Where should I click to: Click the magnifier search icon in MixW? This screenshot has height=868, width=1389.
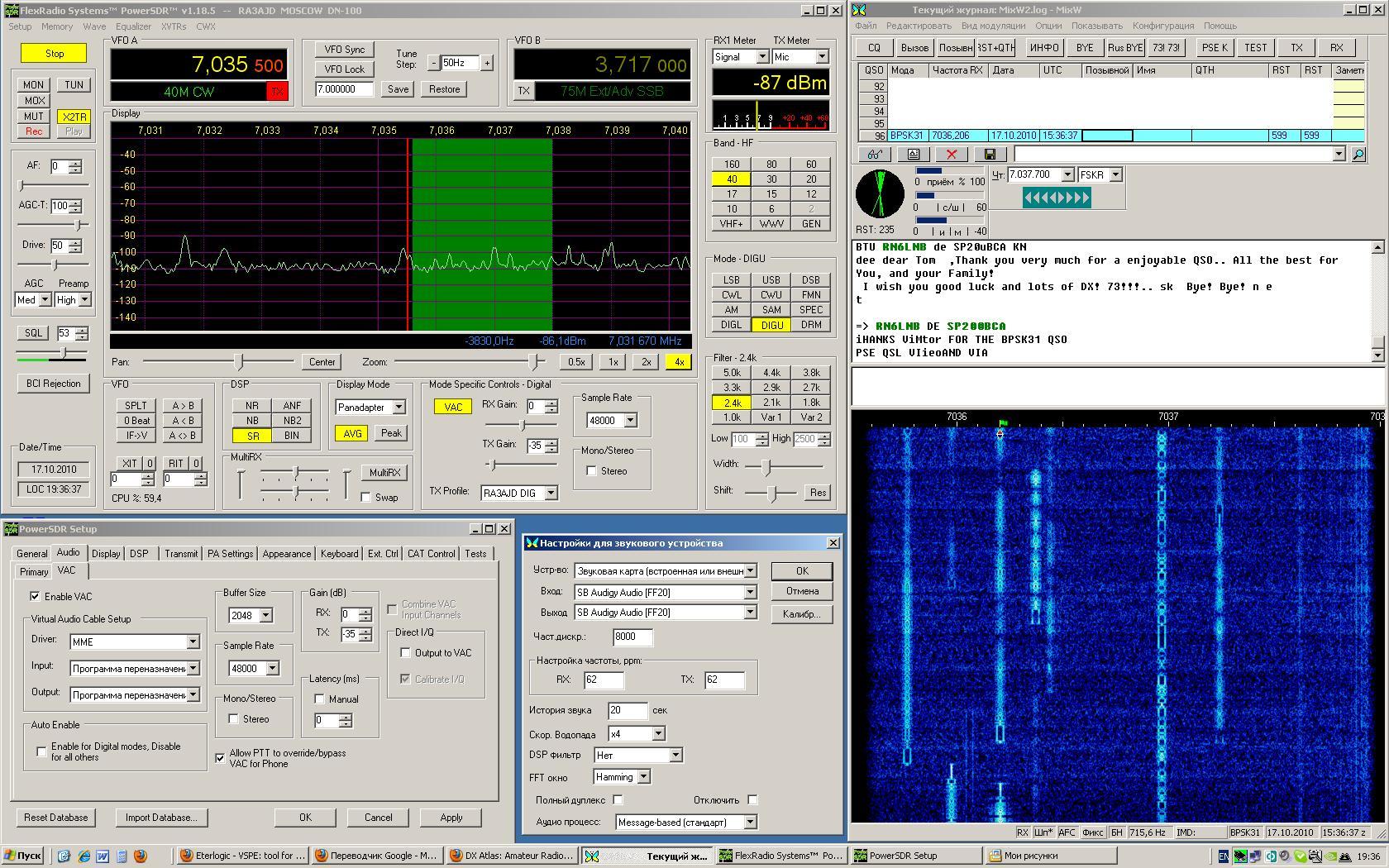1358,155
